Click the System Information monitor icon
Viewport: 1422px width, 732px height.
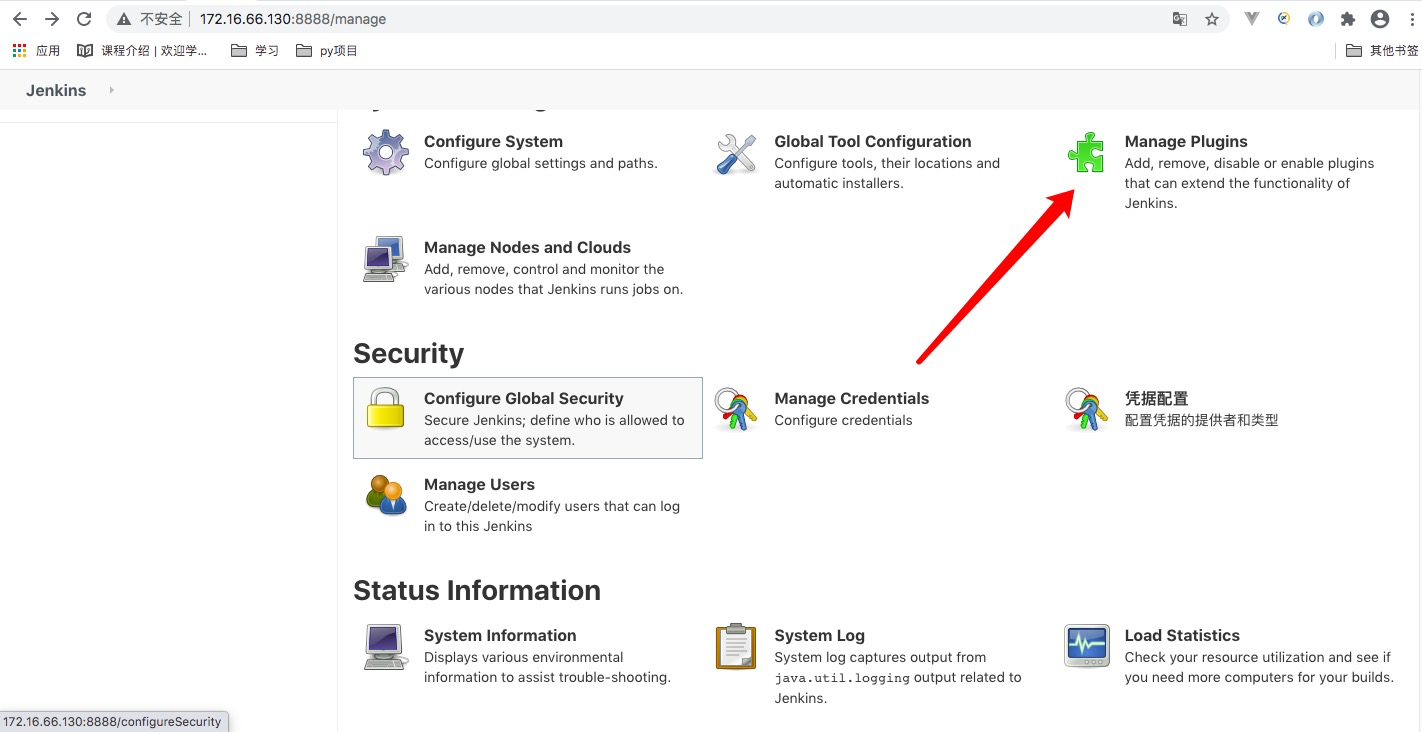[x=385, y=647]
